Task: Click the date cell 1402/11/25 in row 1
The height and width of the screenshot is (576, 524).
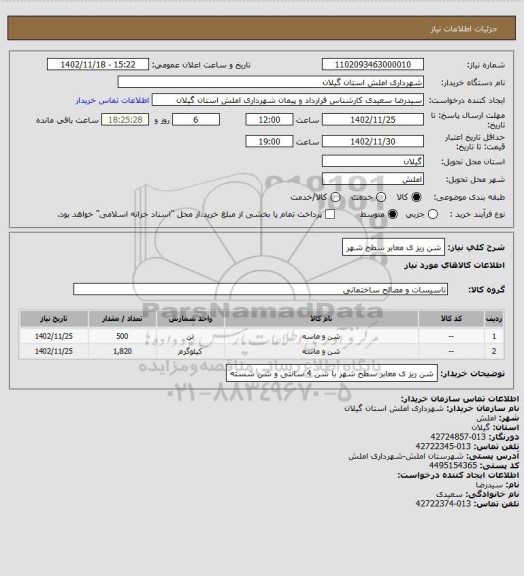Action: tap(54, 336)
